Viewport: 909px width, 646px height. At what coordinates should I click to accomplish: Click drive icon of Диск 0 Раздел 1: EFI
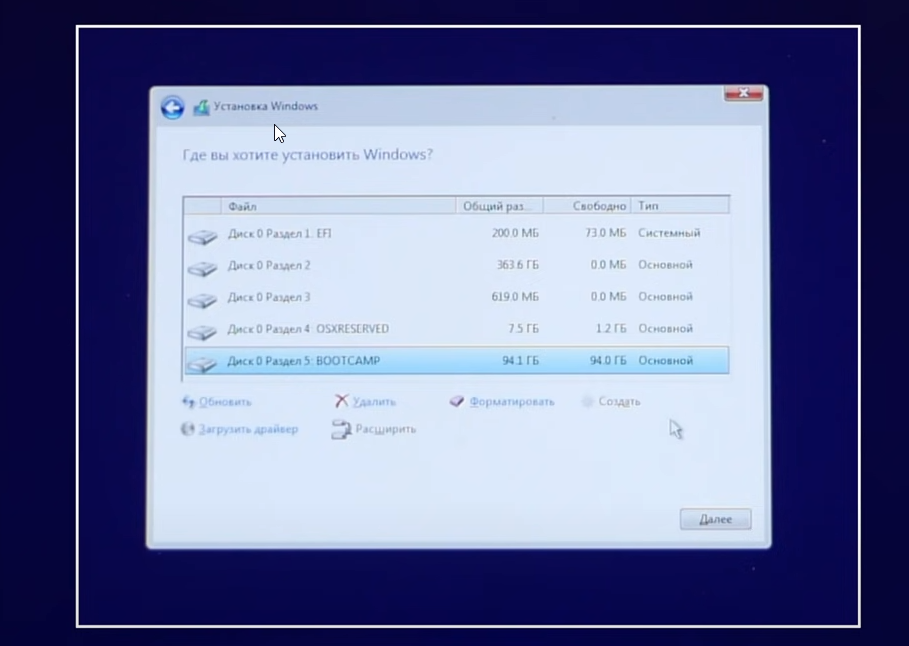coord(202,236)
